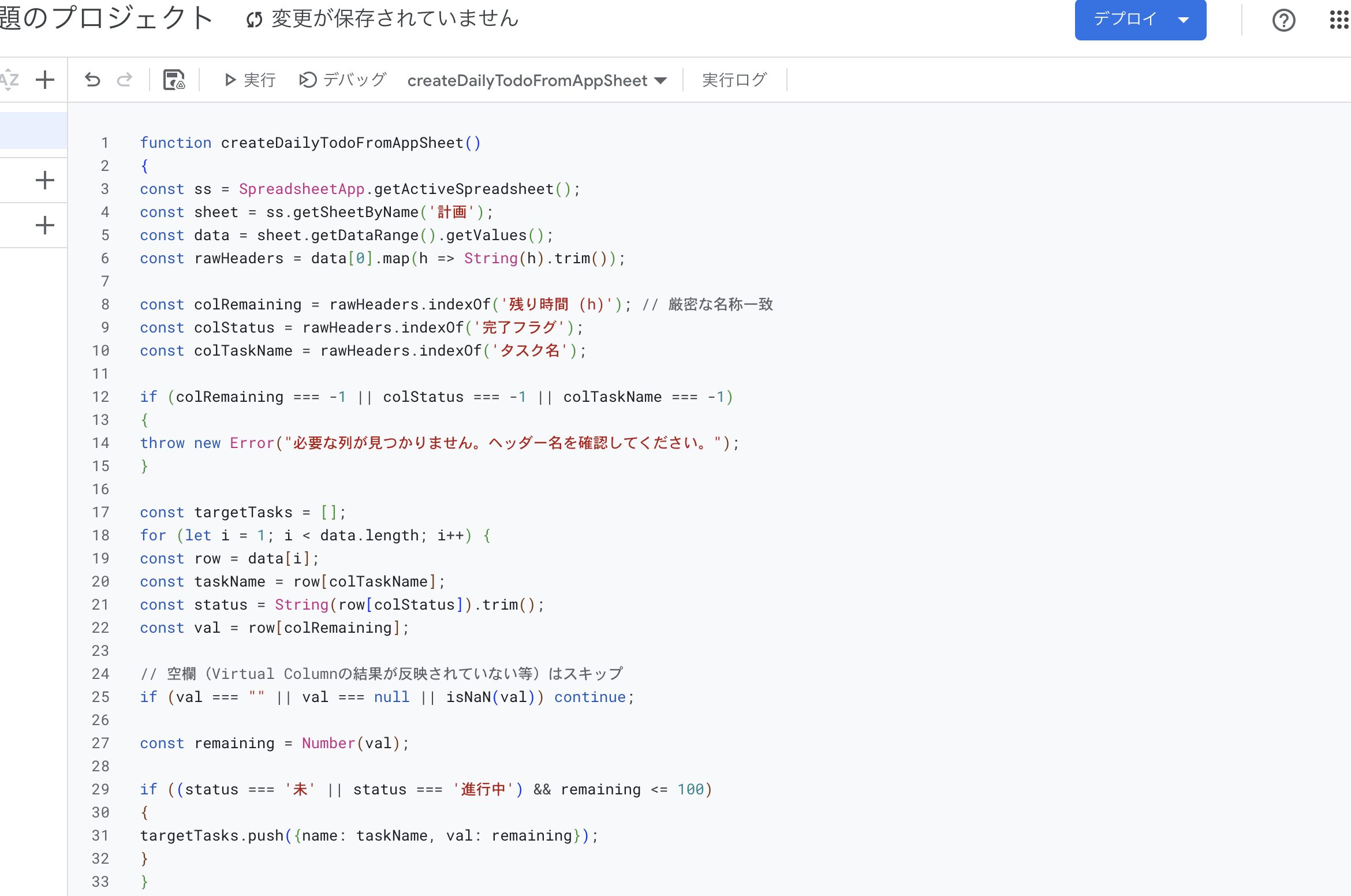
Task: Click the undo arrow icon
Action: pyautogui.click(x=92, y=80)
